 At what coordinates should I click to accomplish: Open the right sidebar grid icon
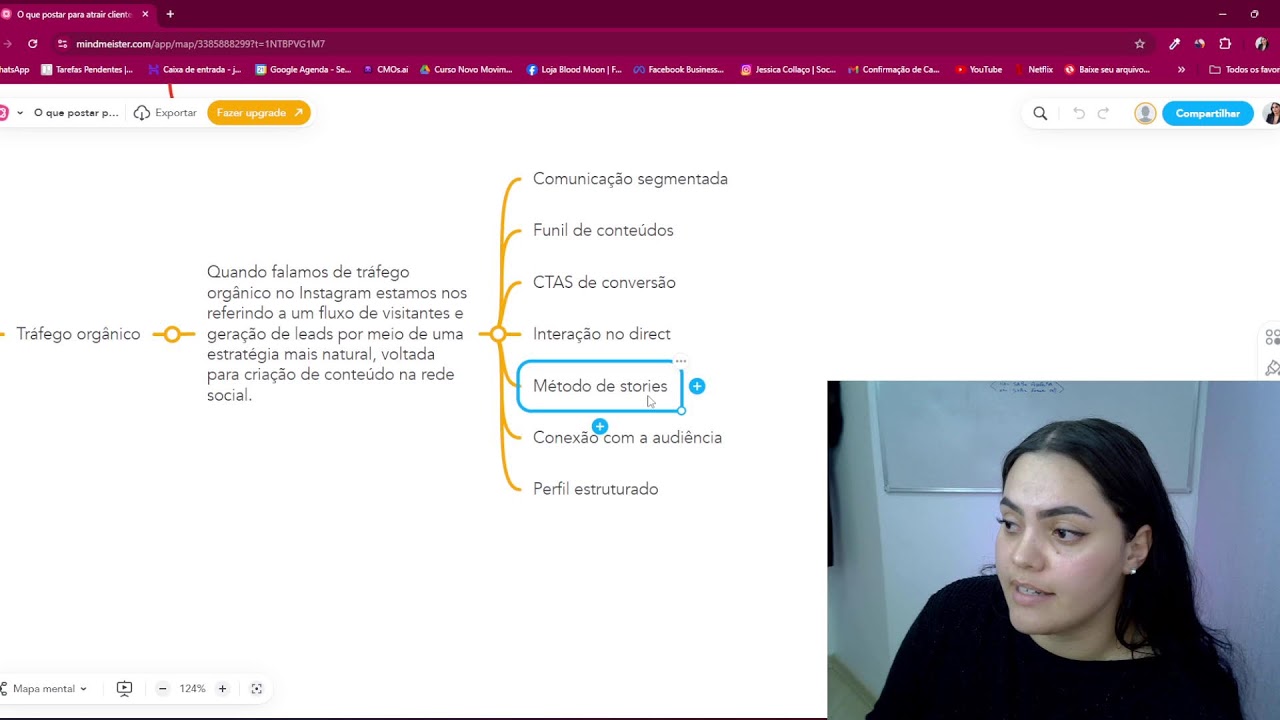point(1272,337)
